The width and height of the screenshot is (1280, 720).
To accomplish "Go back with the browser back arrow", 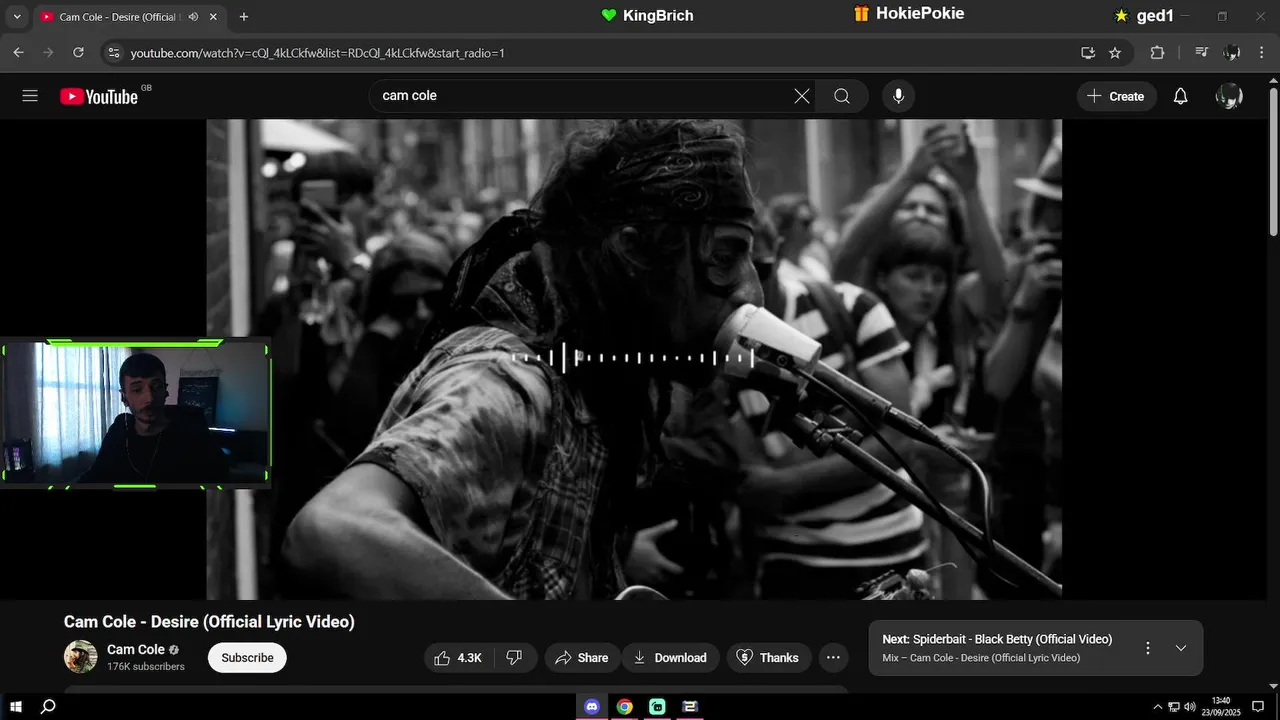I will pos(18,52).
